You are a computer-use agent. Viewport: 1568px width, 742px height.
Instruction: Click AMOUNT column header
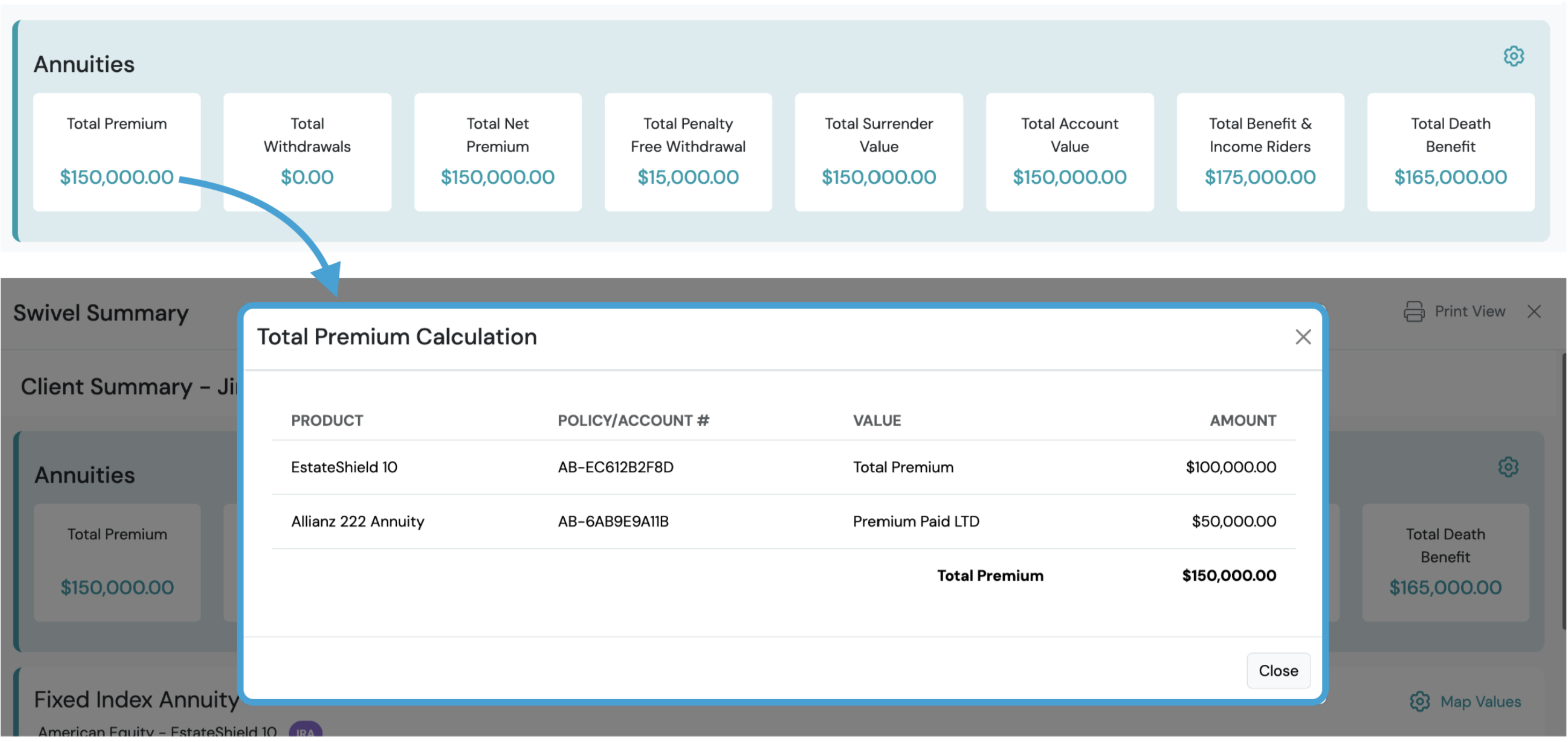coord(1242,420)
